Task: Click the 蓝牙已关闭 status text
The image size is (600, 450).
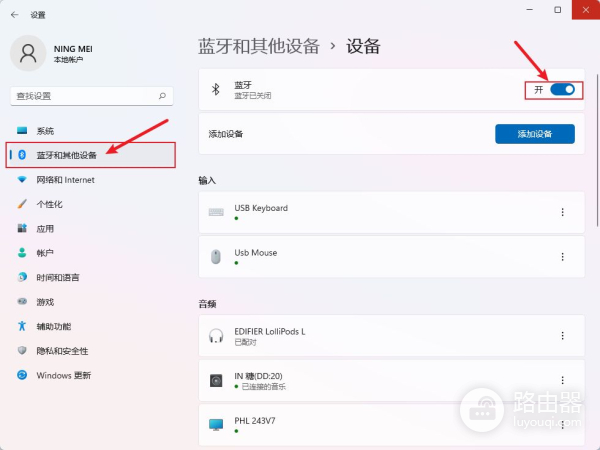Action: pyautogui.click(x=253, y=95)
